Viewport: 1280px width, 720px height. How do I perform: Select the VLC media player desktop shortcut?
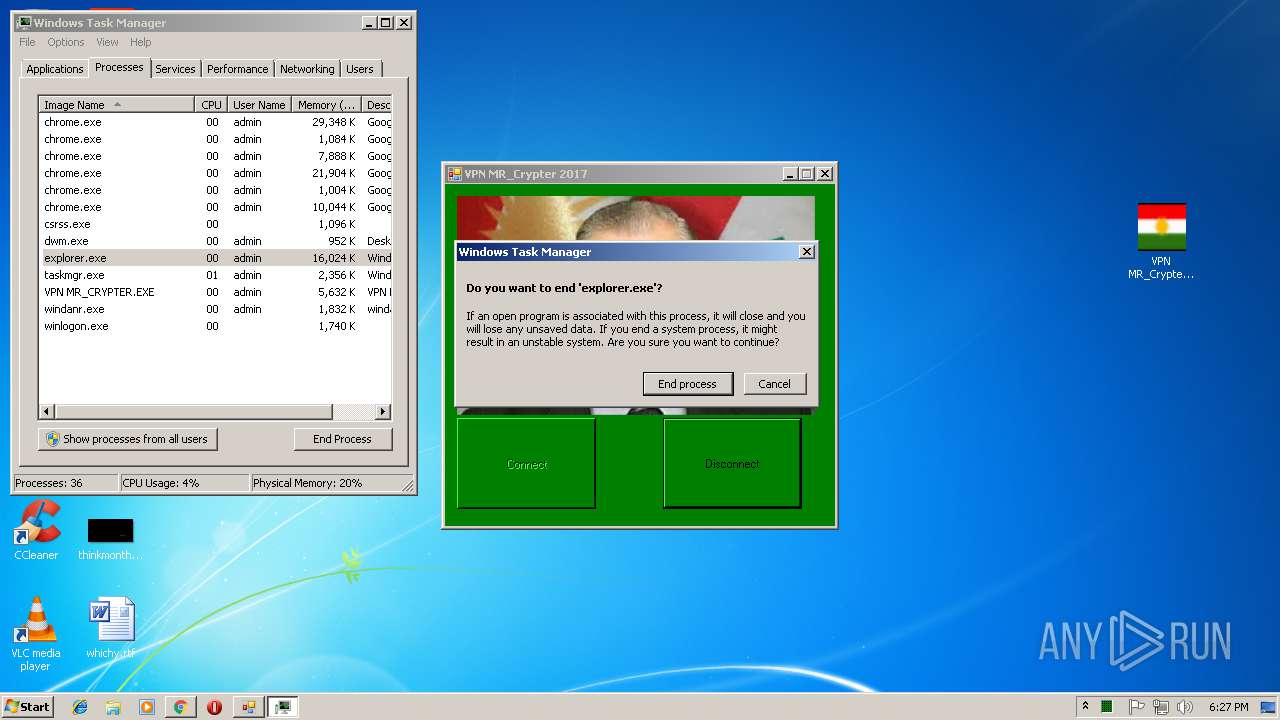point(36,634)
